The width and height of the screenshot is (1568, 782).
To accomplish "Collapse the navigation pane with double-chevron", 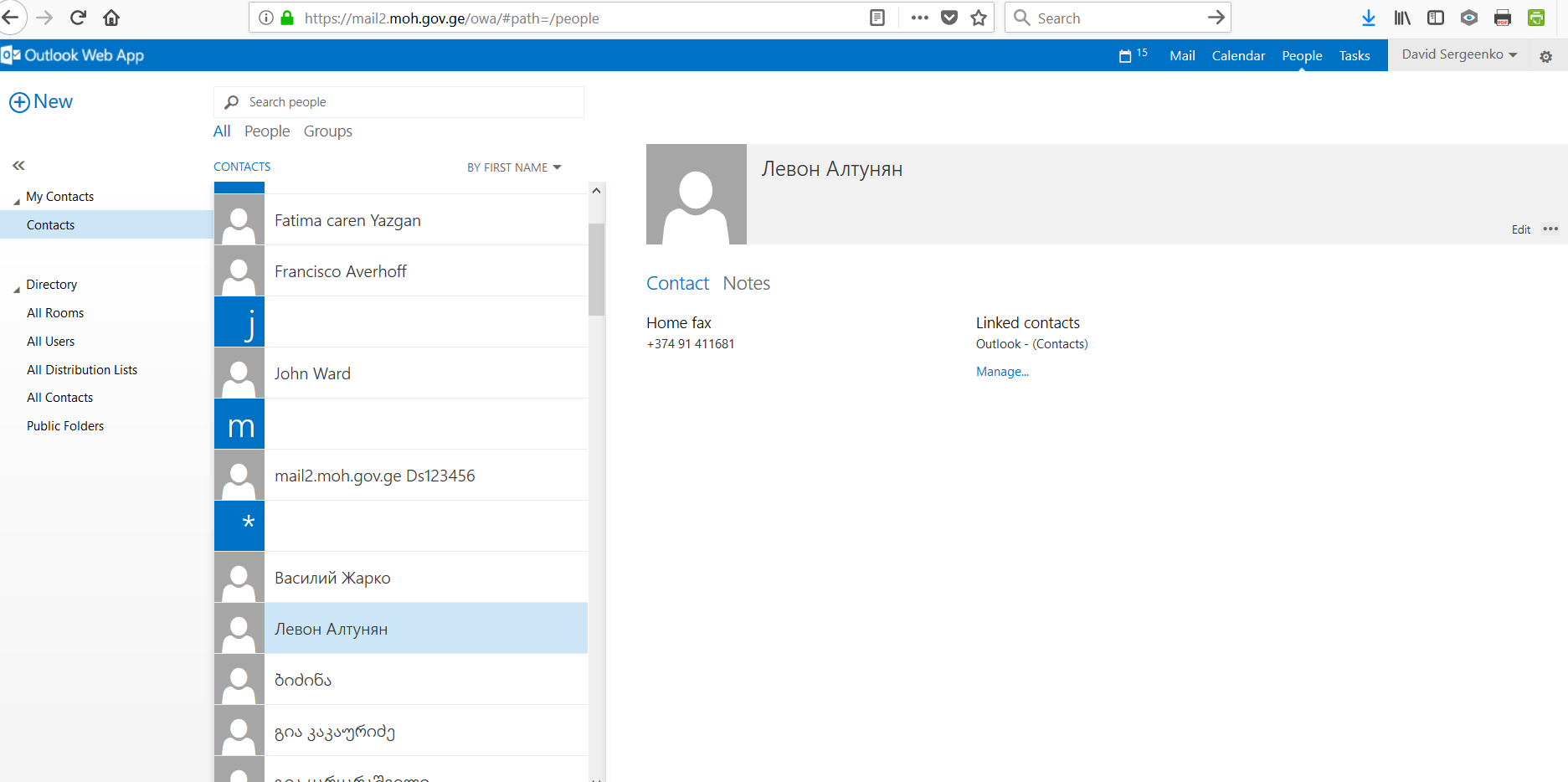I will coord(18,166).
